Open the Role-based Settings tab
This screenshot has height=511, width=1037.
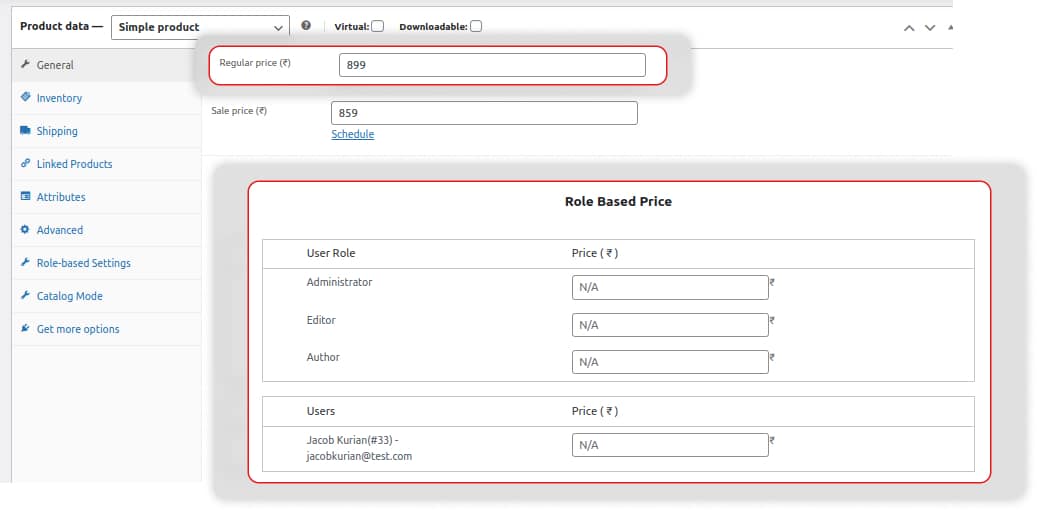[83, 263]
